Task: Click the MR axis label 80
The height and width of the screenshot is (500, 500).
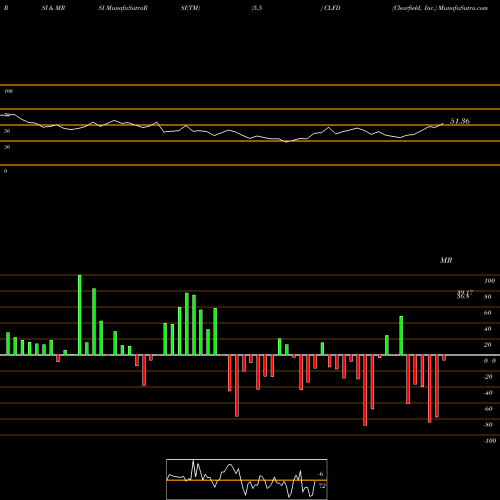Action: tap(488, 297)
